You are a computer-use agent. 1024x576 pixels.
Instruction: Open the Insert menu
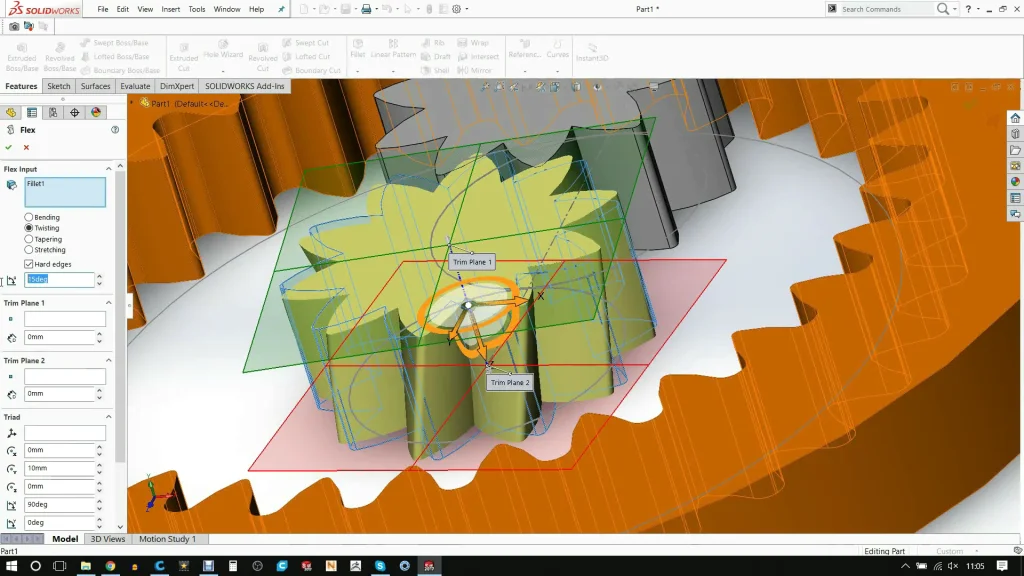171,9
